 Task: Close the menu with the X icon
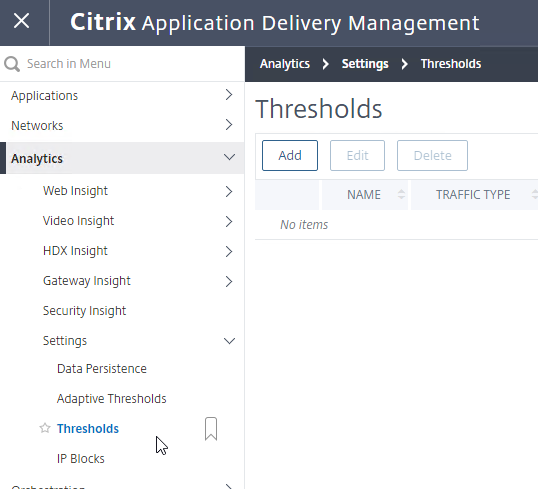click(21, 21)
